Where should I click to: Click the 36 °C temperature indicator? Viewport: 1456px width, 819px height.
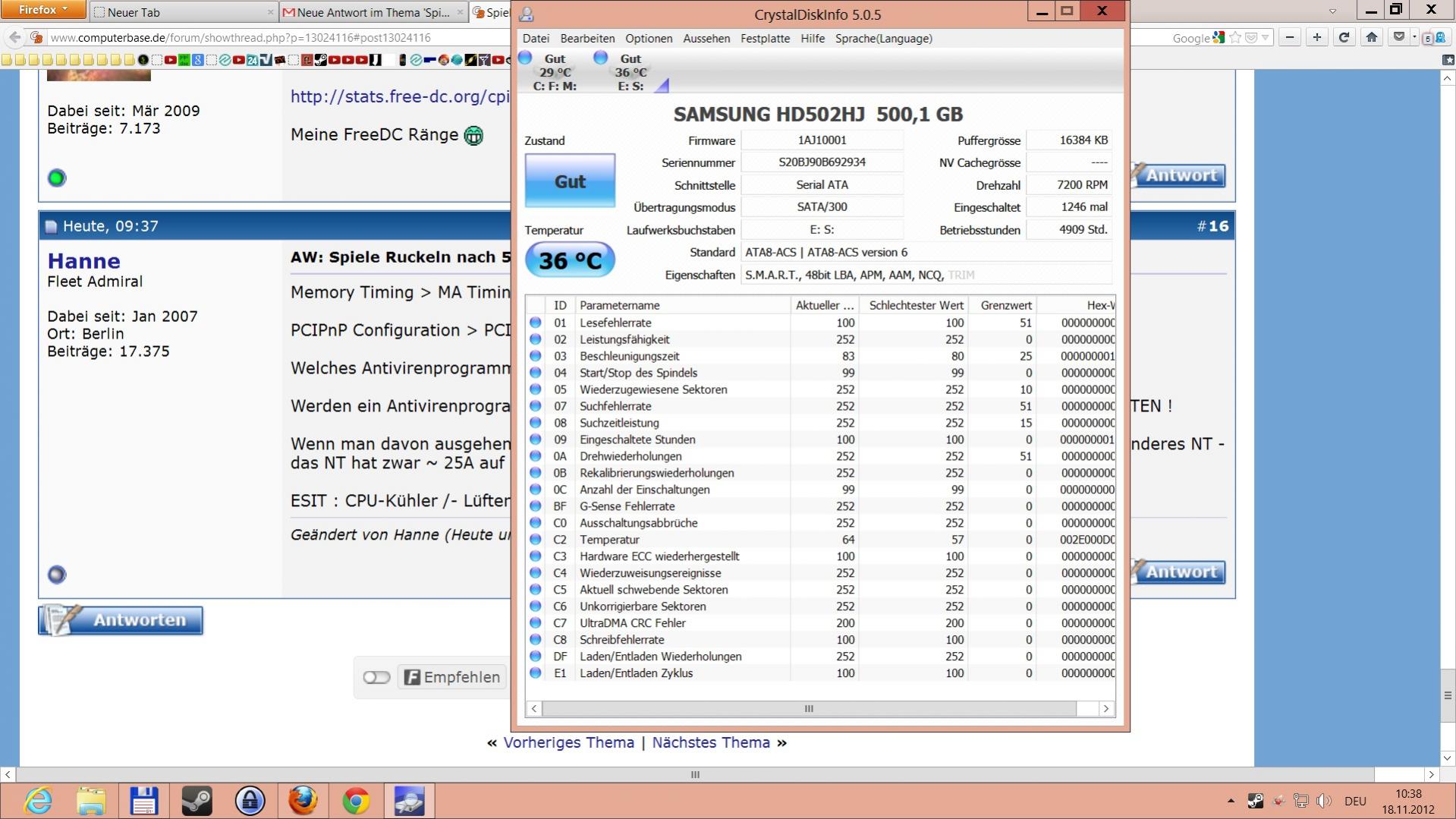[x=570, y=260]
